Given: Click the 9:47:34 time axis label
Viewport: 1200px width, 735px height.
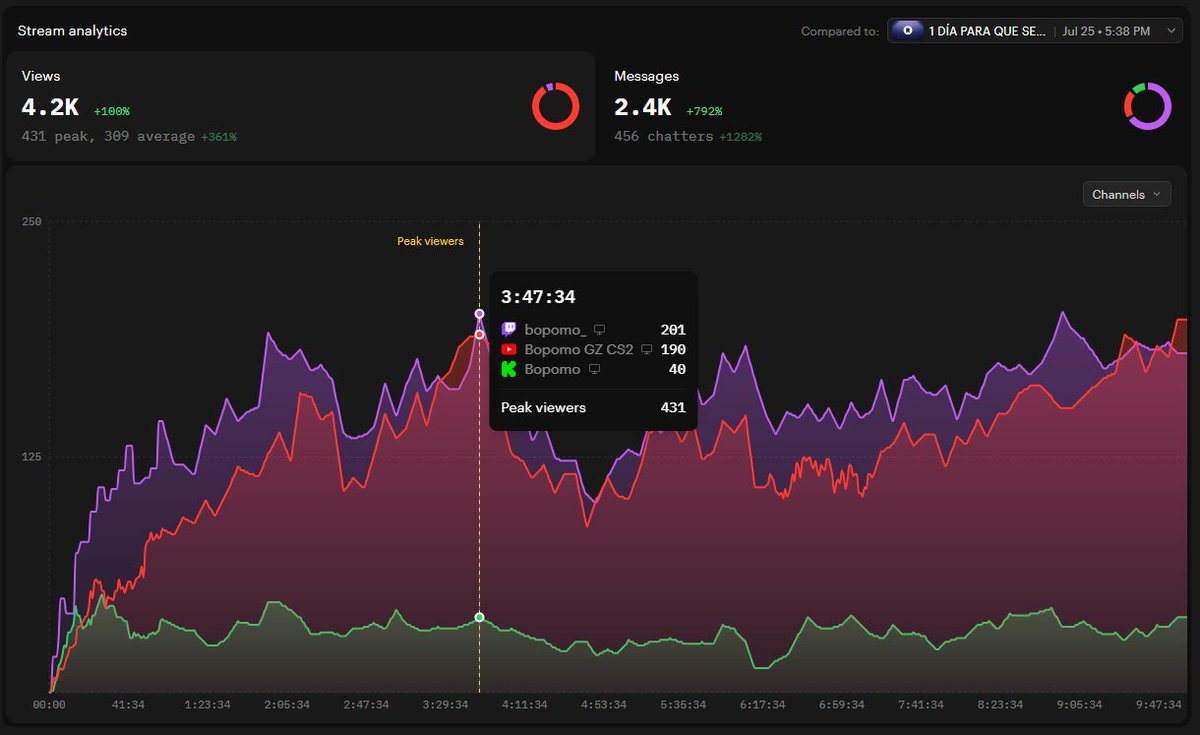Looking at the screenshot, I should pyautogui.click(x=1158, y=704).
